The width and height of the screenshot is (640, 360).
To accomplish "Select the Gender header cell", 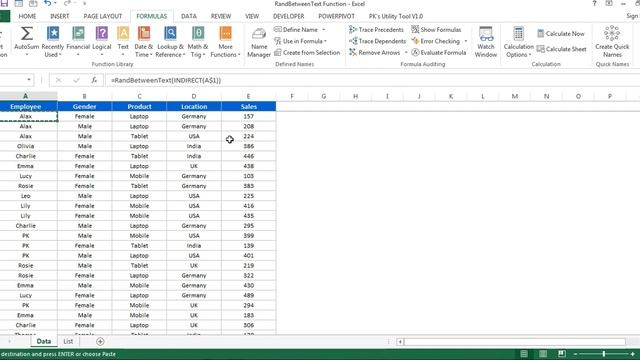I will 84,107.
